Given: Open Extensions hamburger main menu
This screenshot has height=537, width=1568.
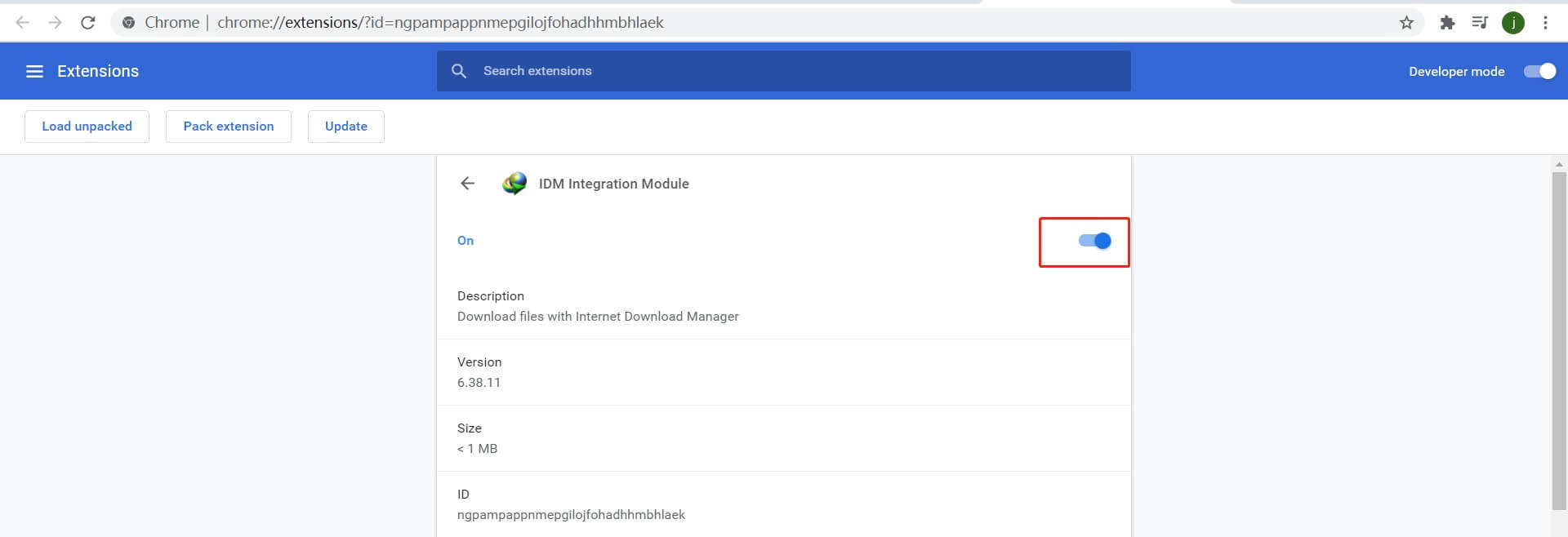Looking at the screenshot, I should (x=34, y=71).
